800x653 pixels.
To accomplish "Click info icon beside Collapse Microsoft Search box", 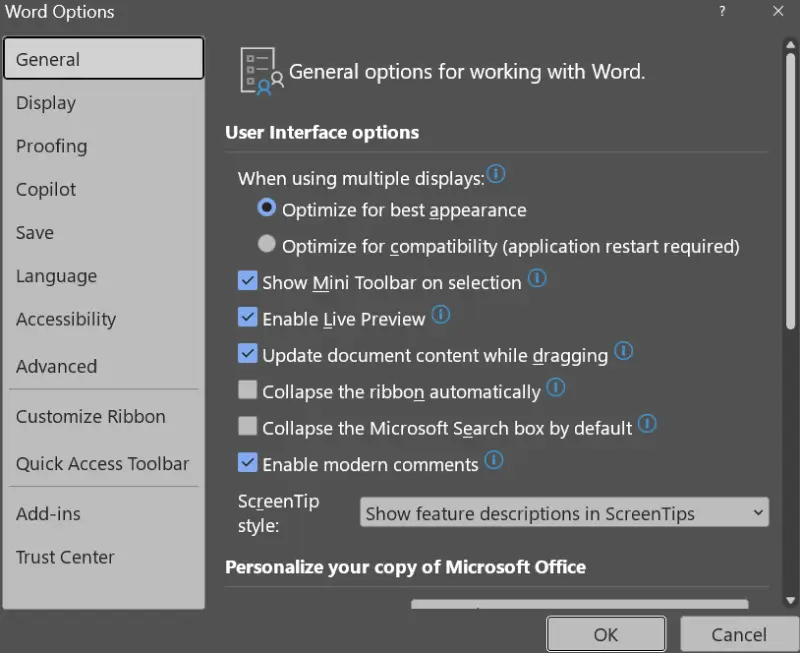I will pyautogui.click(x=647, y=424).
